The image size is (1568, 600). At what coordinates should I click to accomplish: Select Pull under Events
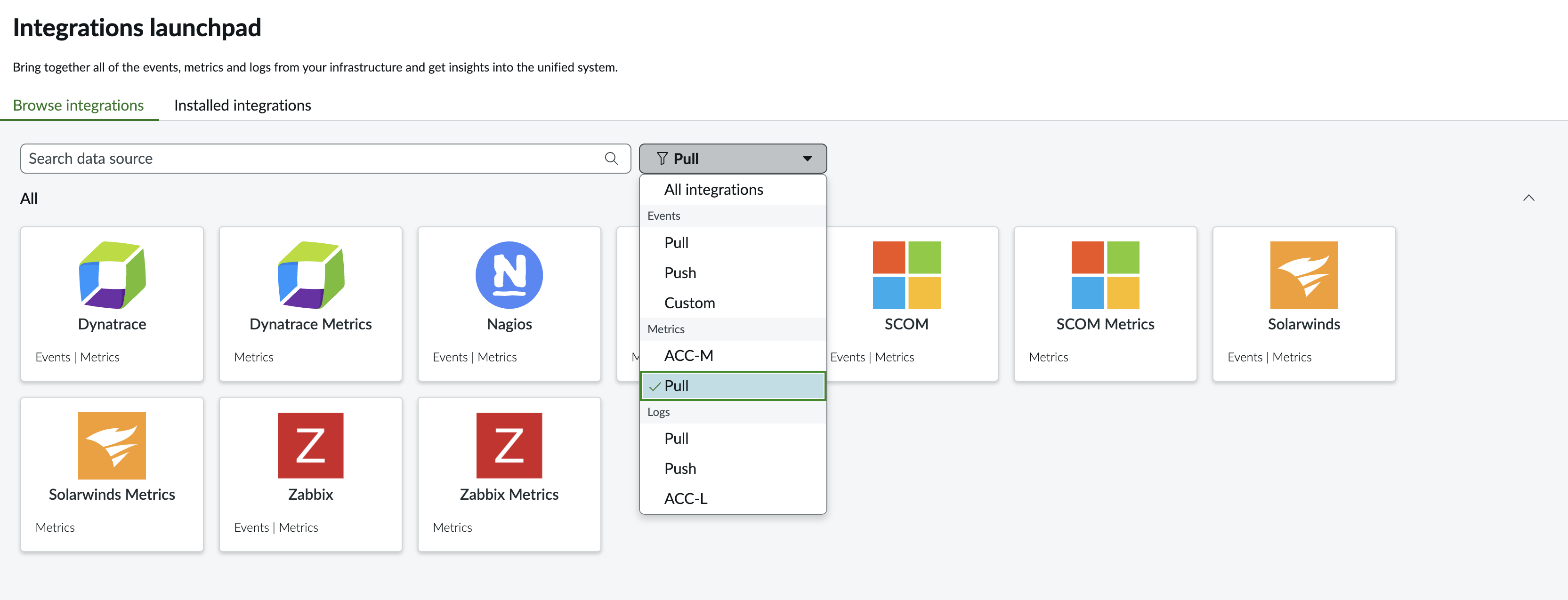pyautogui.click(x=733, y=243)
